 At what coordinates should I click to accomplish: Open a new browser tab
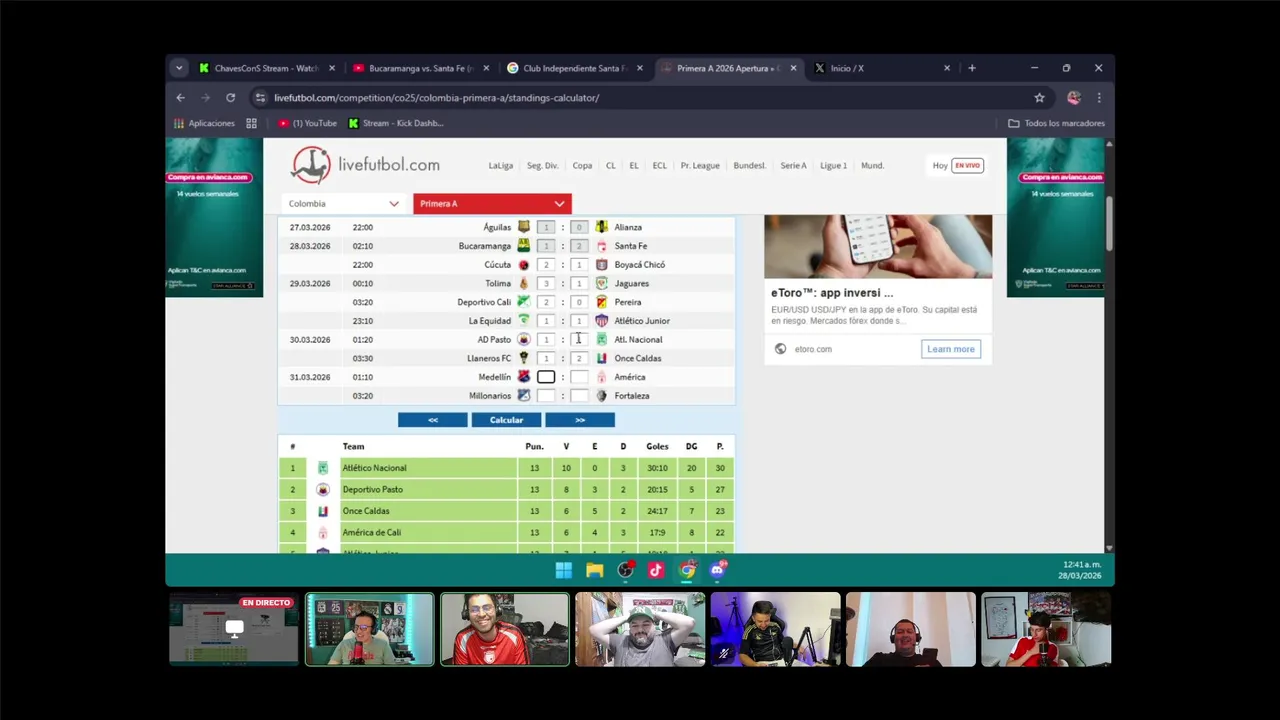(971, 68)
